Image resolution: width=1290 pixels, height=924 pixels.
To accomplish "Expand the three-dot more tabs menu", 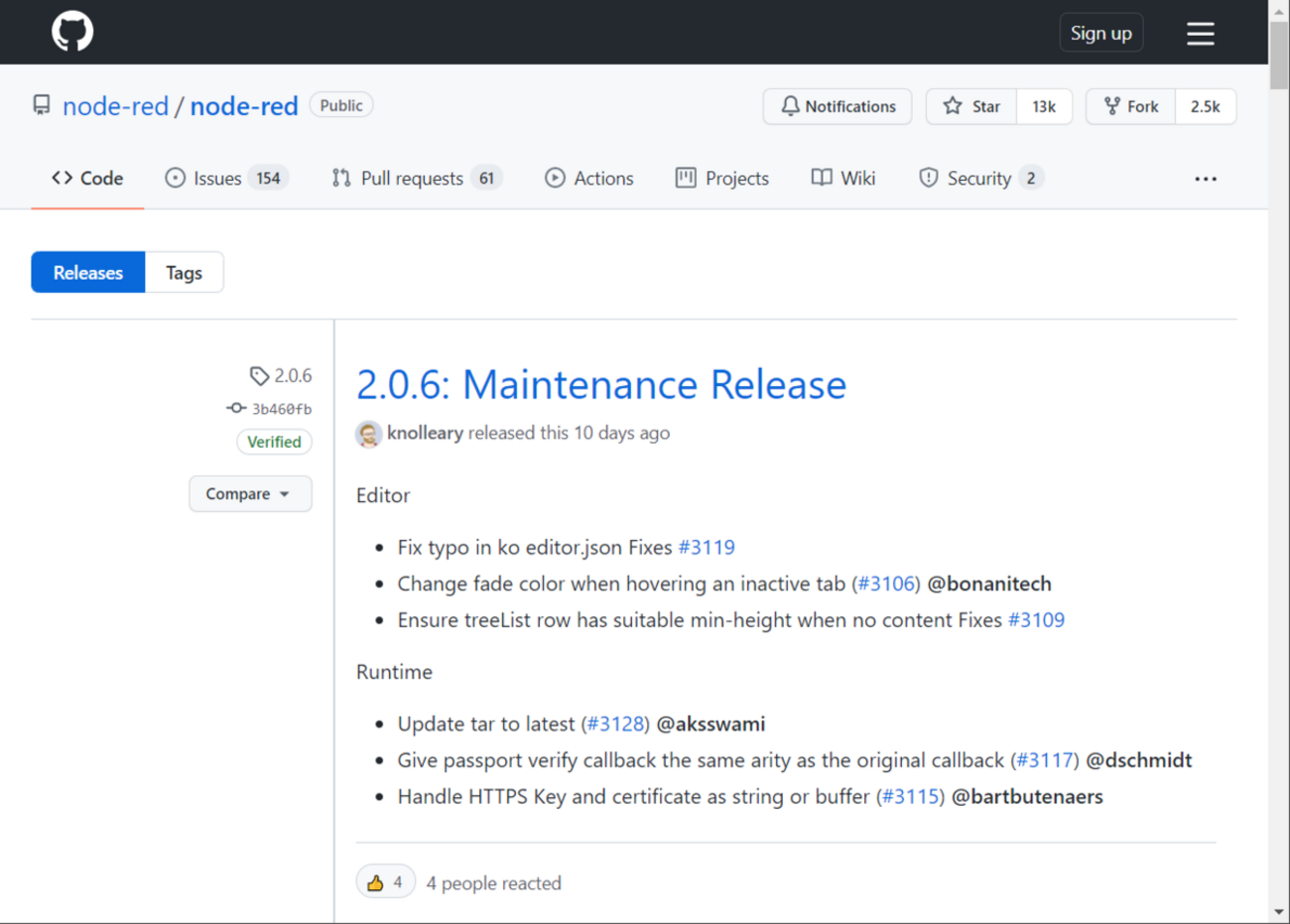I will tap(1206, 179).
